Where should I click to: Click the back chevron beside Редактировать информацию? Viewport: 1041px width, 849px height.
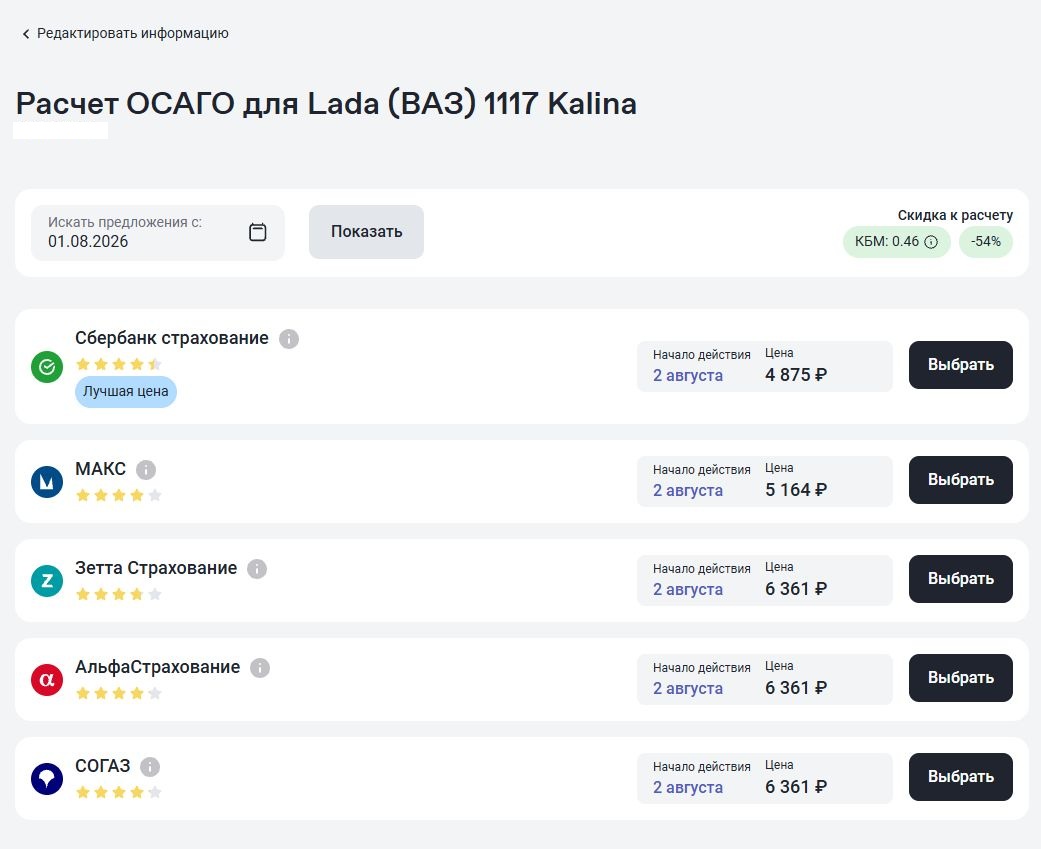pos(26,34)
